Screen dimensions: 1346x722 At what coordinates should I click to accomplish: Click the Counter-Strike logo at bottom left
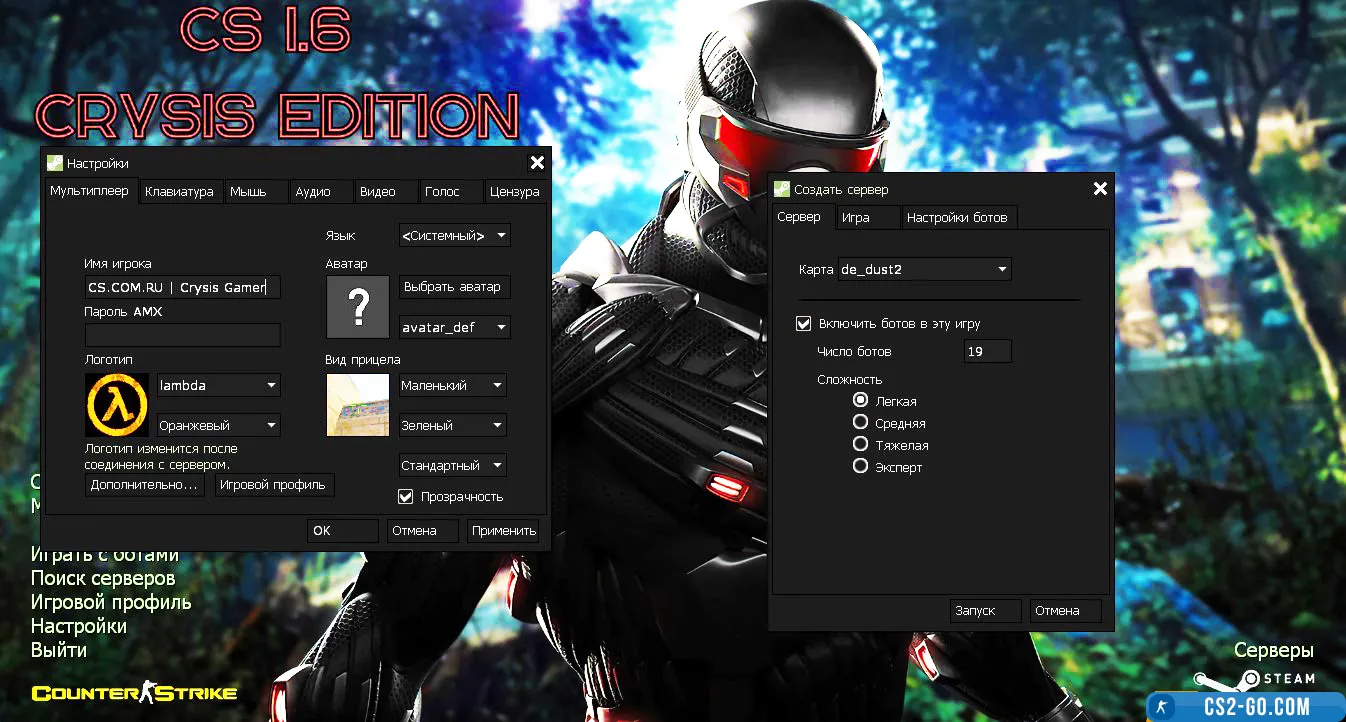[134, 693]
